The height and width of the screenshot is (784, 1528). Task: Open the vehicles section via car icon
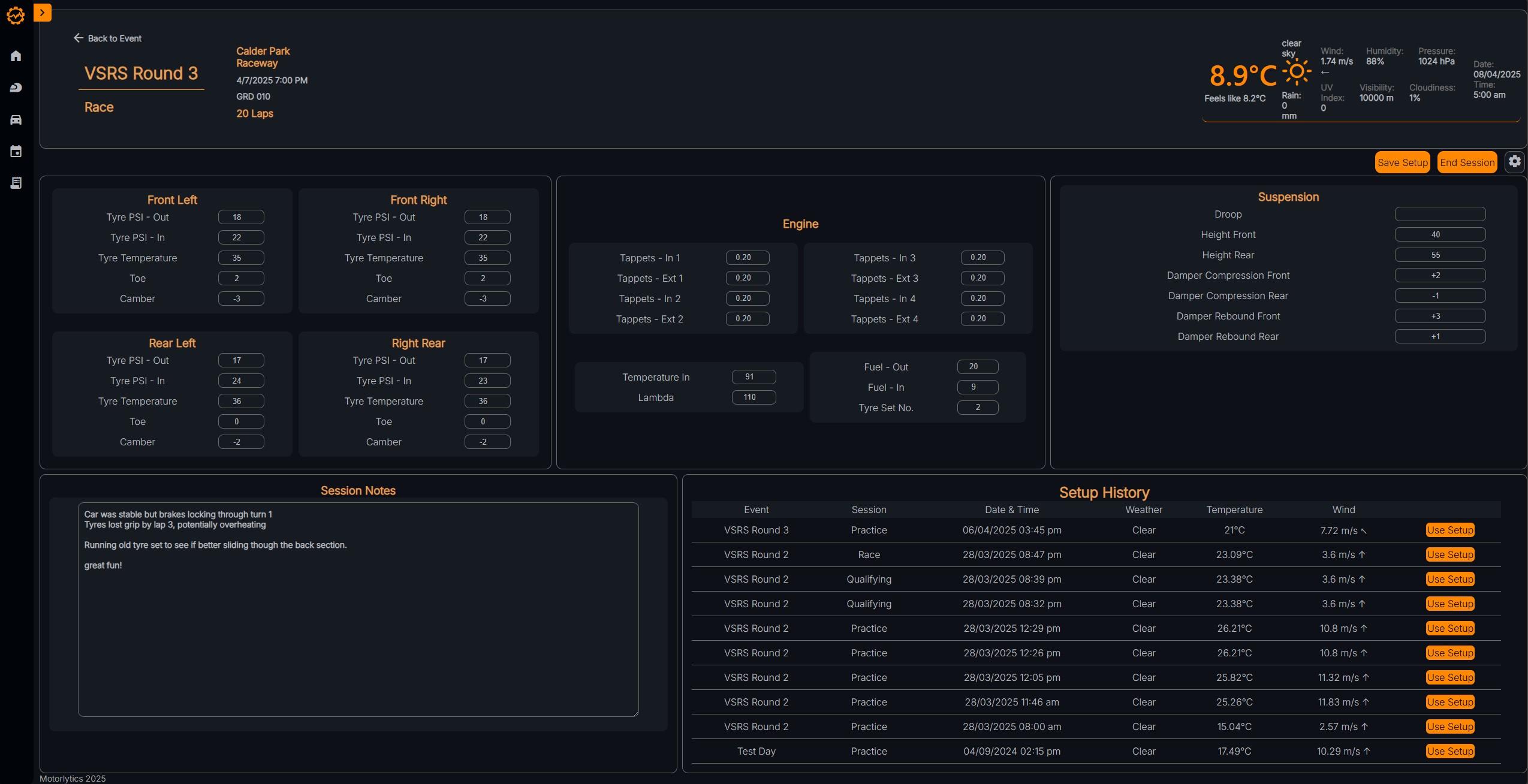click(16, 119)
